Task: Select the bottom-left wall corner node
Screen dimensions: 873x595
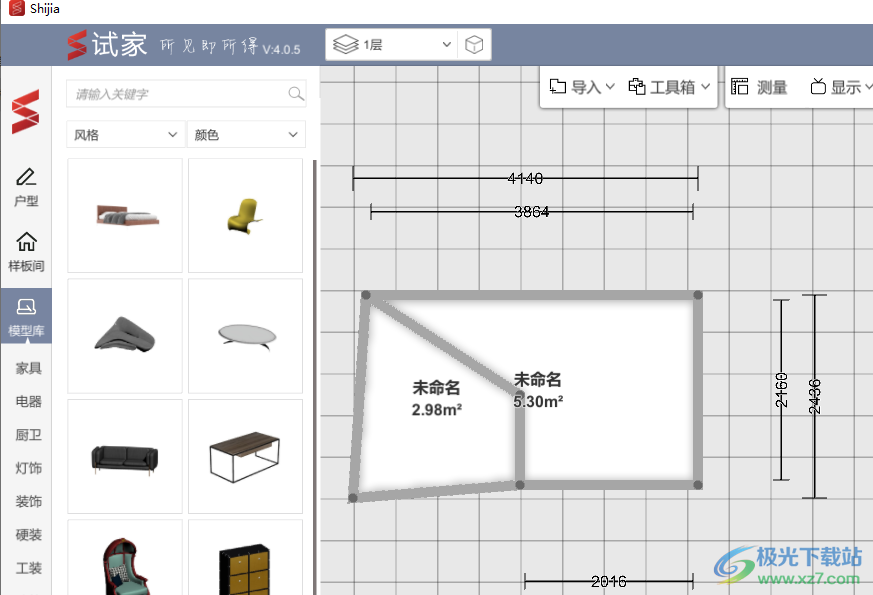Action: [353, 498]
